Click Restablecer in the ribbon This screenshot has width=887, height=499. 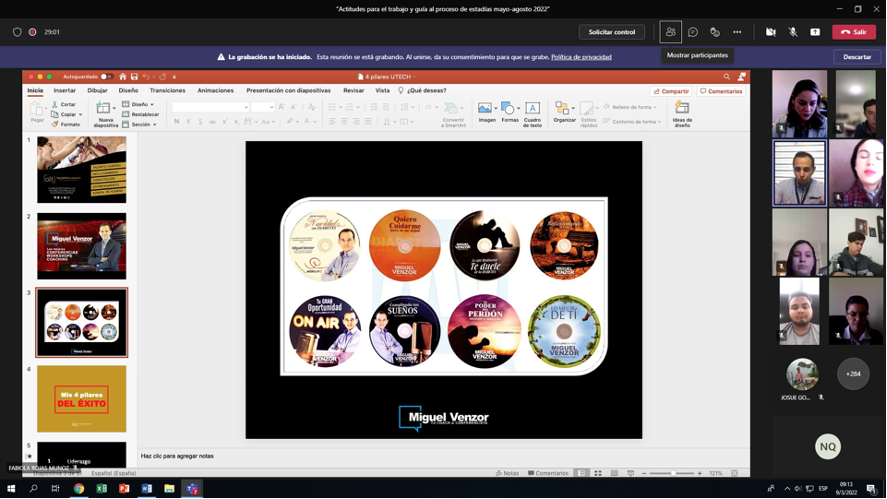(x=140, y=114)
